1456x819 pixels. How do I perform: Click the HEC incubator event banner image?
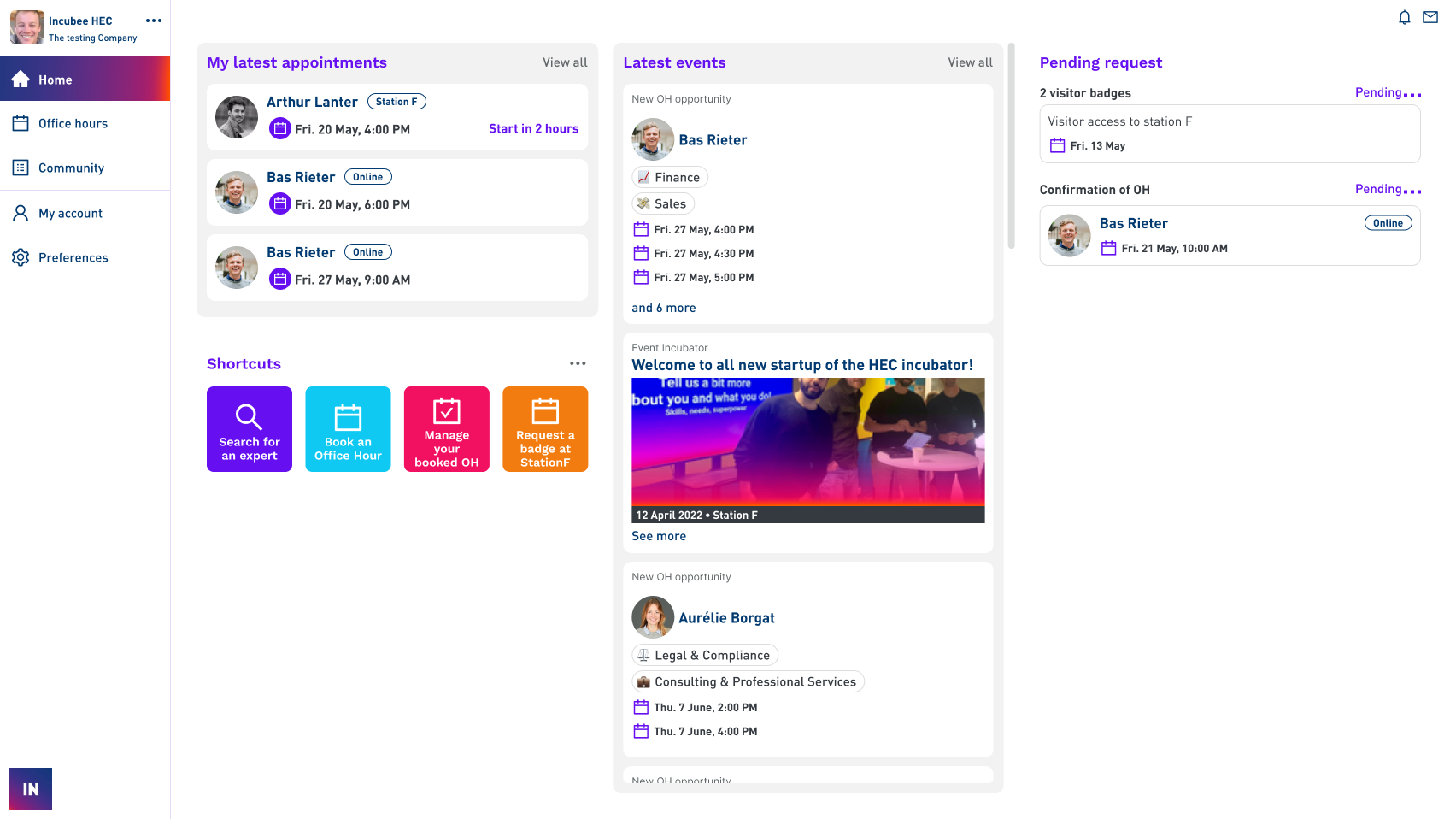click(807, 445)
